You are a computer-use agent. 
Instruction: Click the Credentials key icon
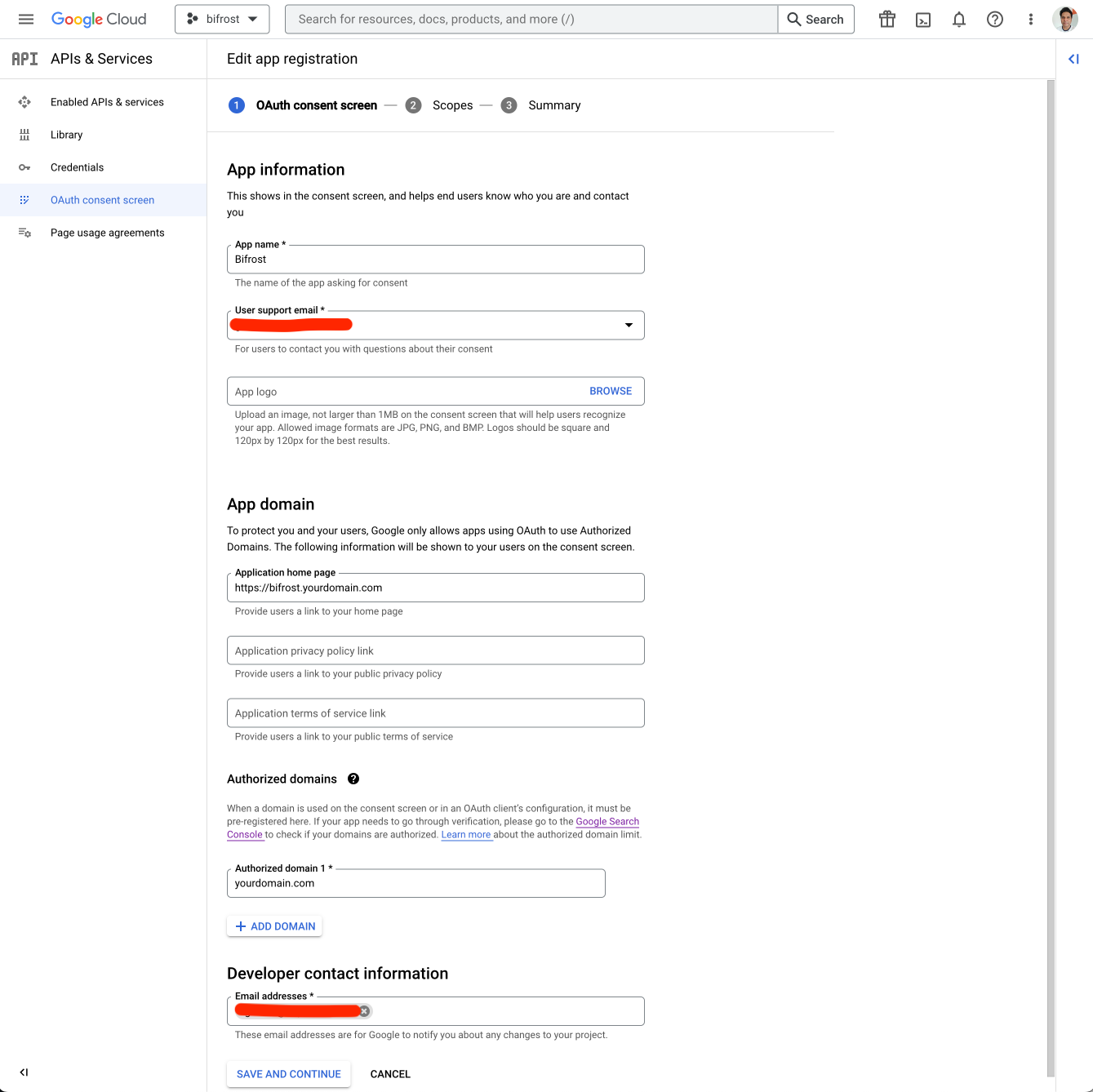(24, 167)
